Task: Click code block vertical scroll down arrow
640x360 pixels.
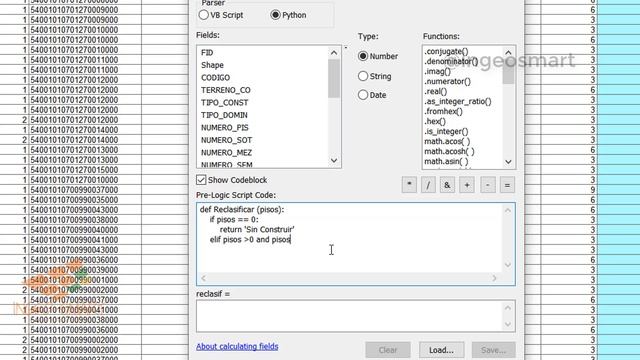Action: [508, 265]
